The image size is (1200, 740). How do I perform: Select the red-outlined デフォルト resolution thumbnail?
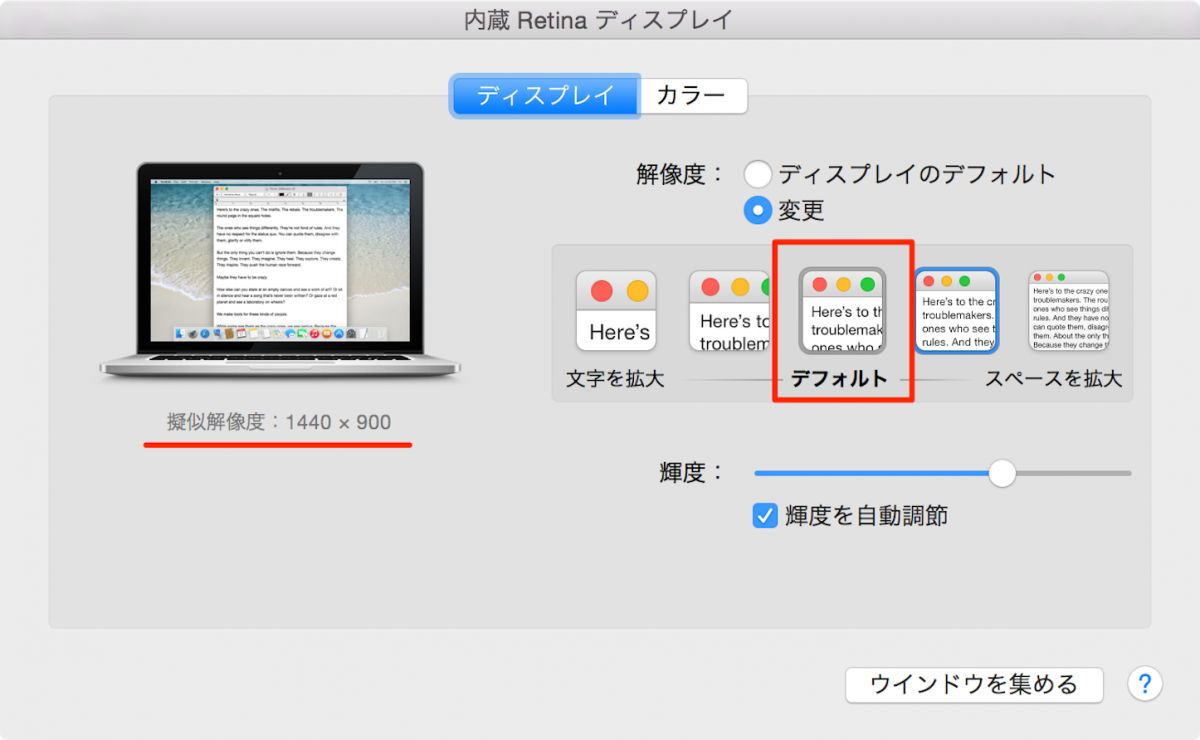tap(843, 310)
